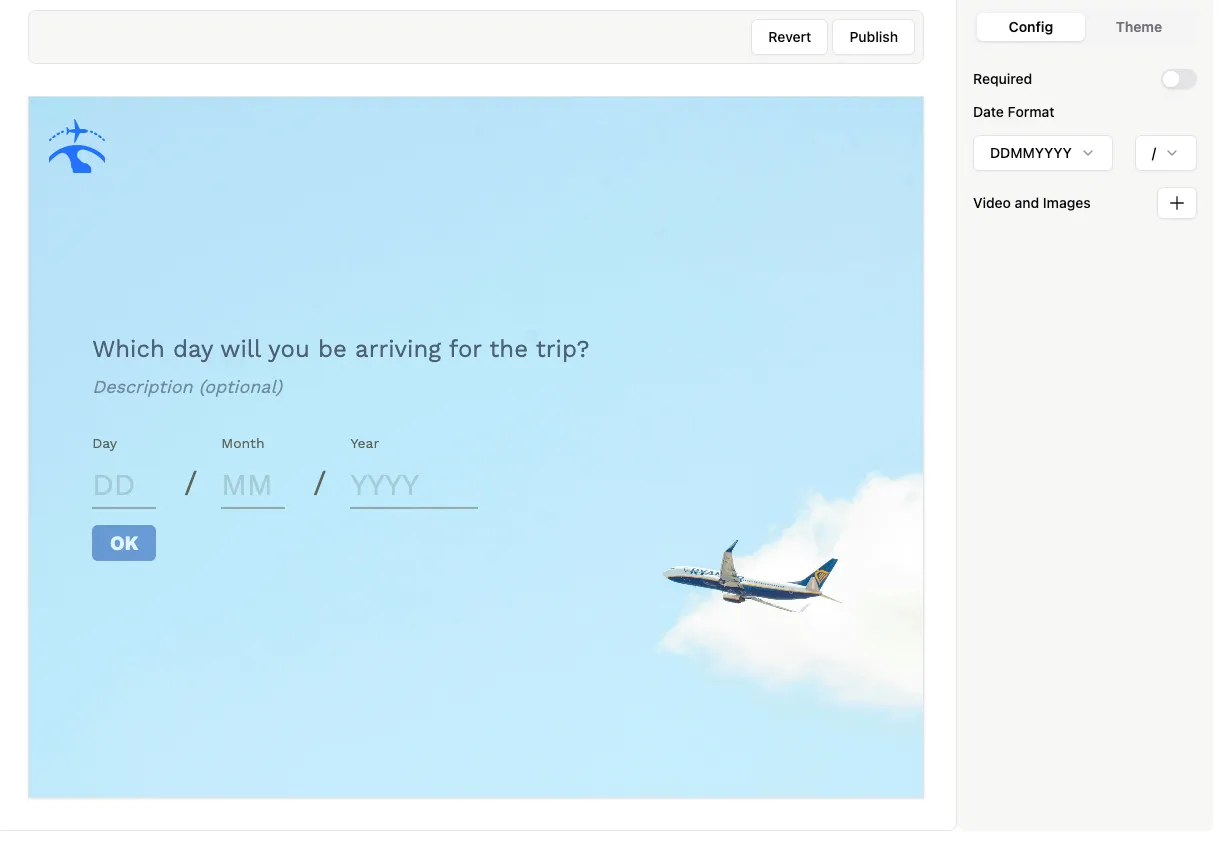The width and height of the screenshot is (1221, 843).
Task: Click the Year label above YYYY
Action: [365, 443]
